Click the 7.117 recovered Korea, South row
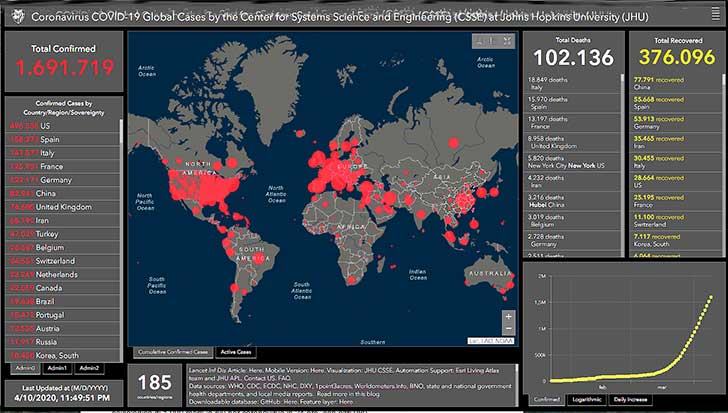The image size is (728, 413). click(x=676, y=240)
